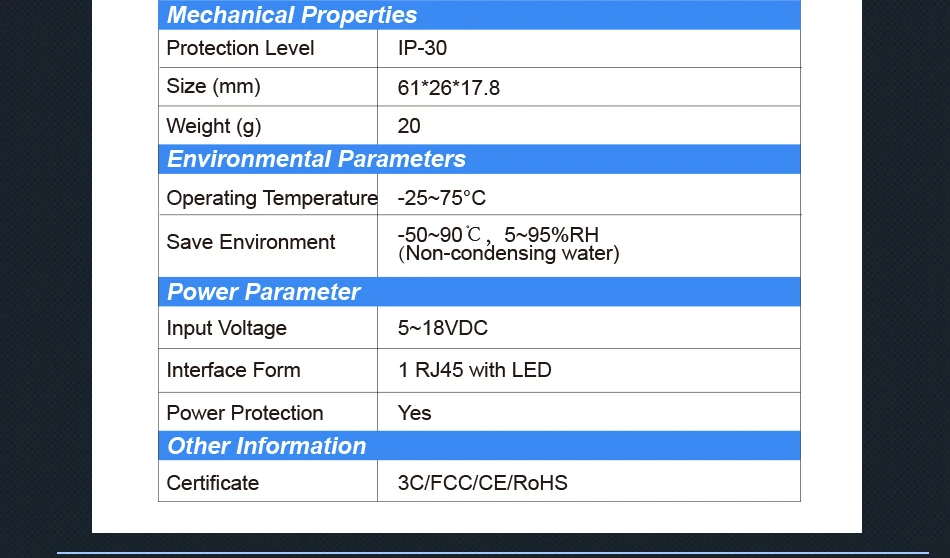Select the Size (mm) row label
This screenshot has height=558, width=950.
[x=213, y=87]
